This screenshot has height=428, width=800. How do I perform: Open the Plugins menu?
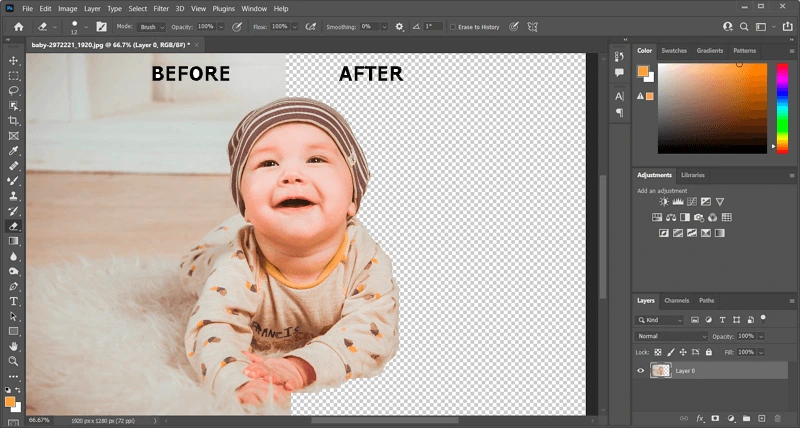(x=223, y=9)
